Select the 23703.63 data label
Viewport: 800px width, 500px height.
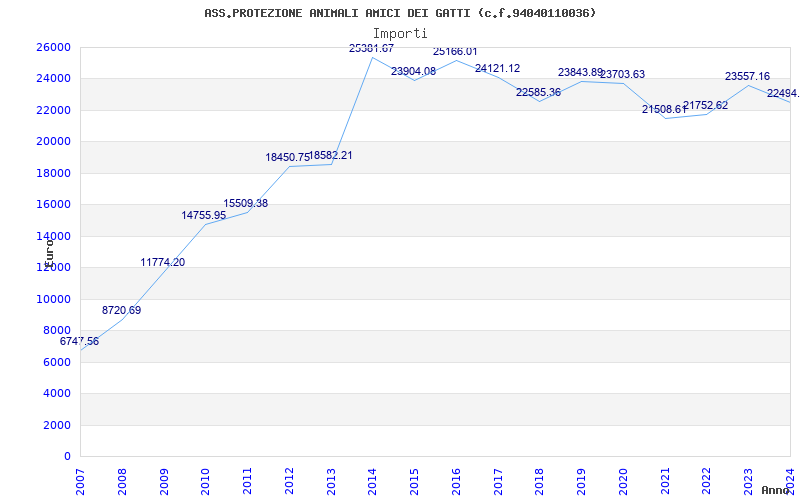coord(622,74)
